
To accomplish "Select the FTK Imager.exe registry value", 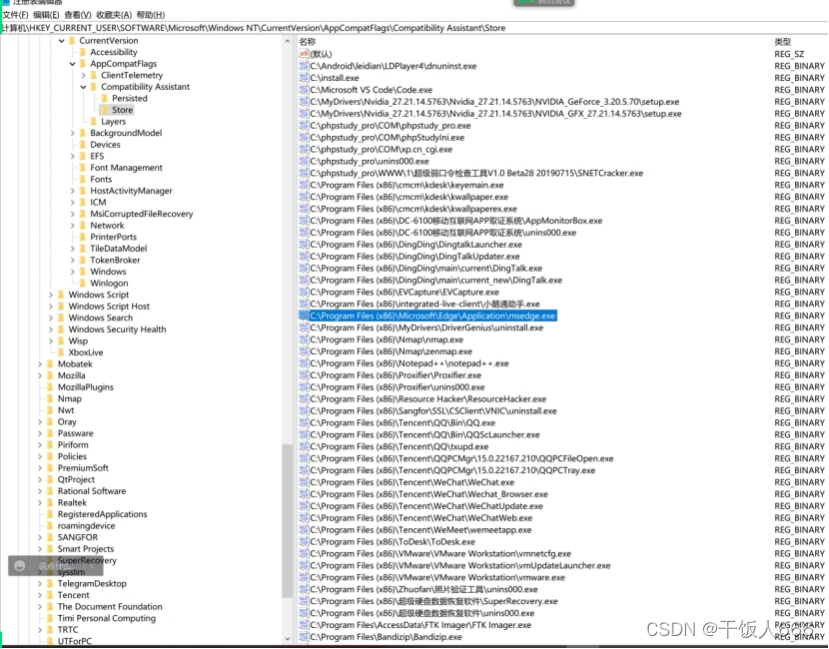I will point(420,625).
